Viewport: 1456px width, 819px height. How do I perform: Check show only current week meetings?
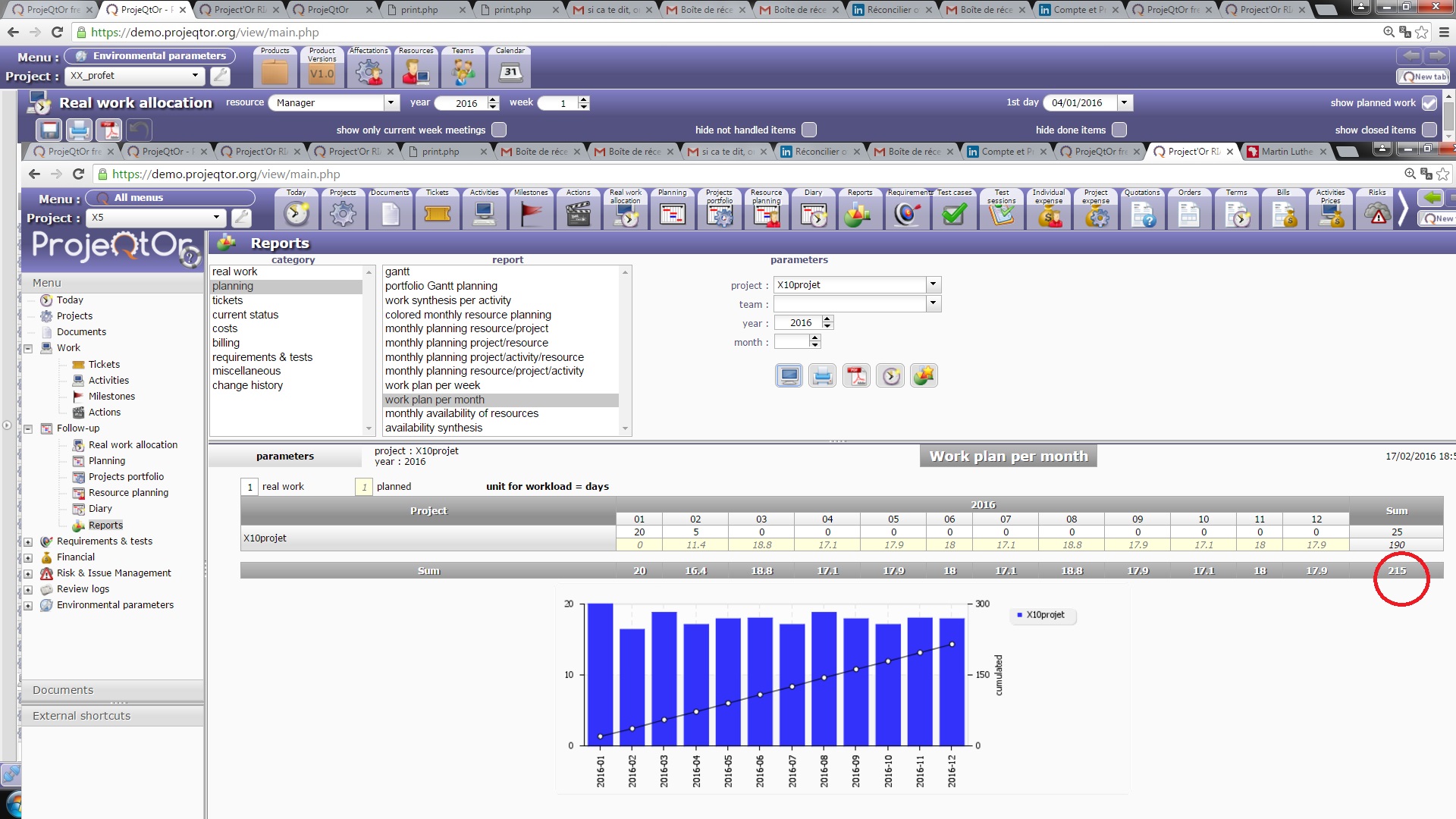499,130
